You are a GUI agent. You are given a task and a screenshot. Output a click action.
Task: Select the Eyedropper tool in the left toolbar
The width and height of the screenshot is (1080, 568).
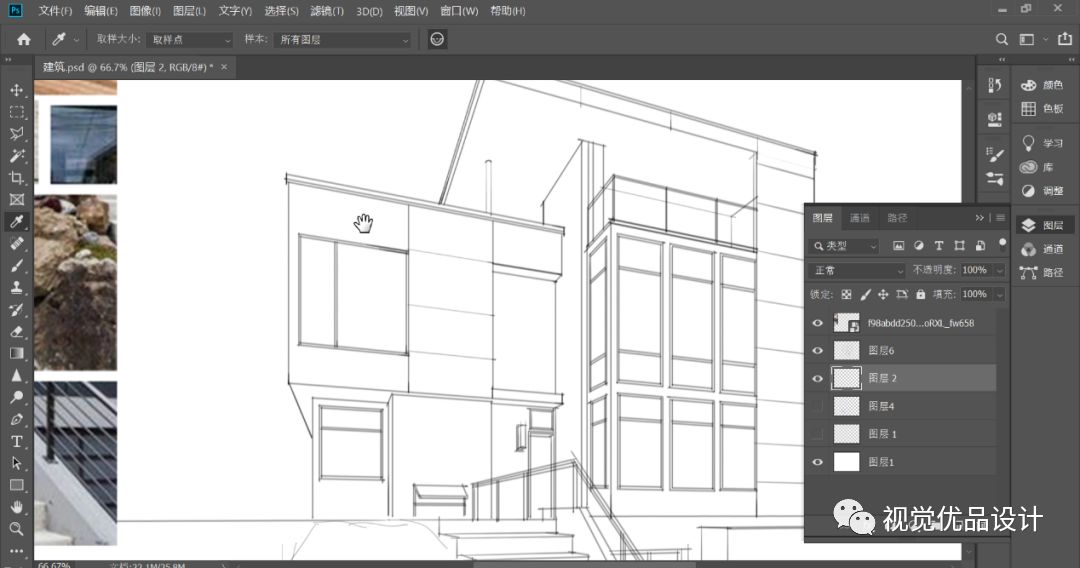tap(17, 222)
